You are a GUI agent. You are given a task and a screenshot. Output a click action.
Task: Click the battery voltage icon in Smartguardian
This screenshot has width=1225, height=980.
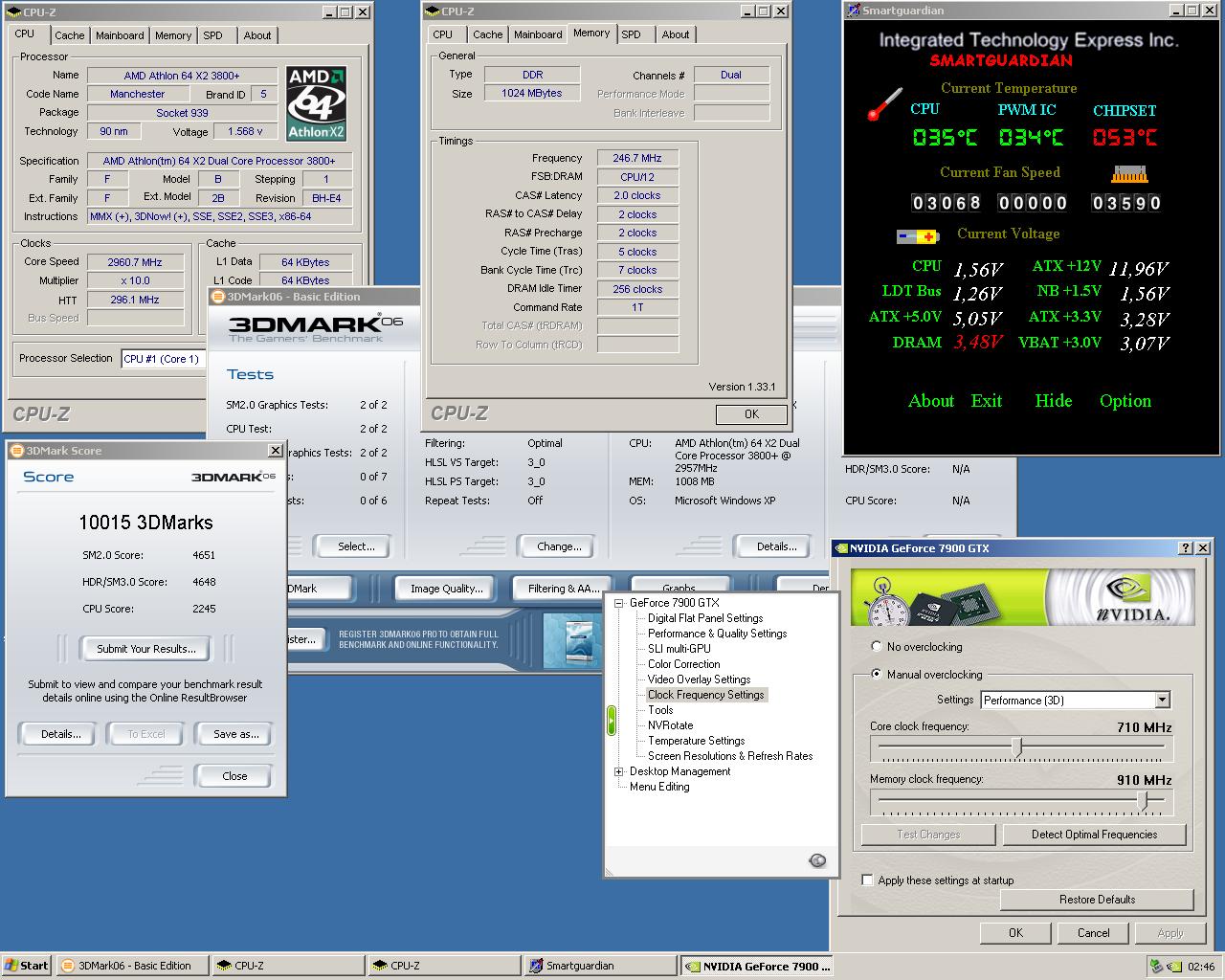918,235
